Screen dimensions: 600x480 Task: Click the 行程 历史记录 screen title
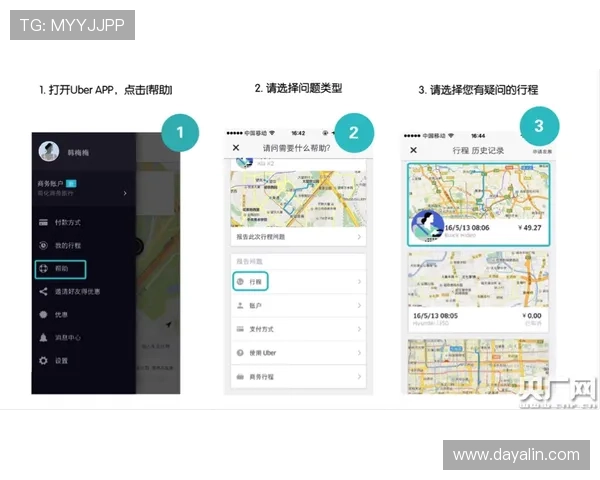[478, 150]
